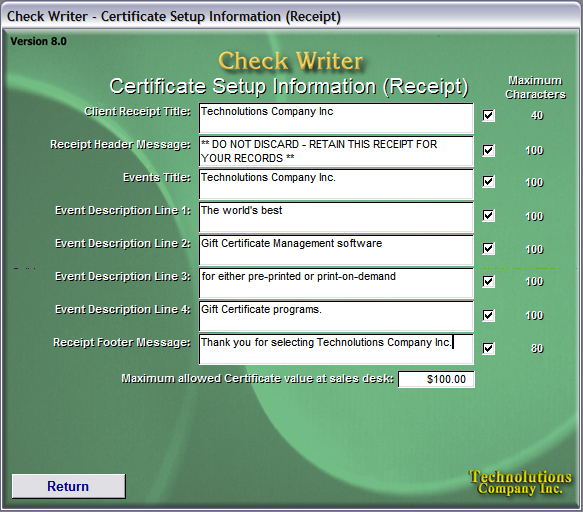
Task: Click the Receipt Footer Message label
Action: (x=122, y=342)
